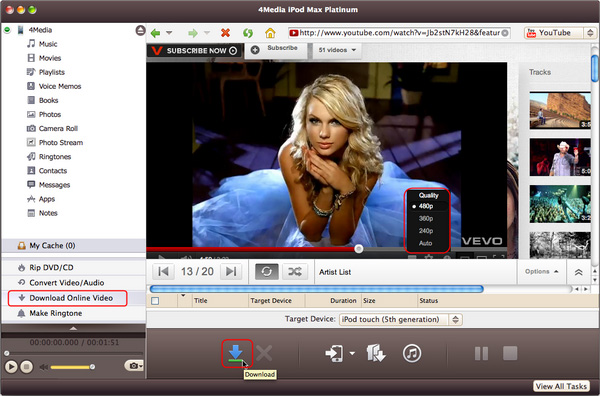Mute the preview volume speaker
This screenshot has height=396, width=600.
click(x=44, y=367)
